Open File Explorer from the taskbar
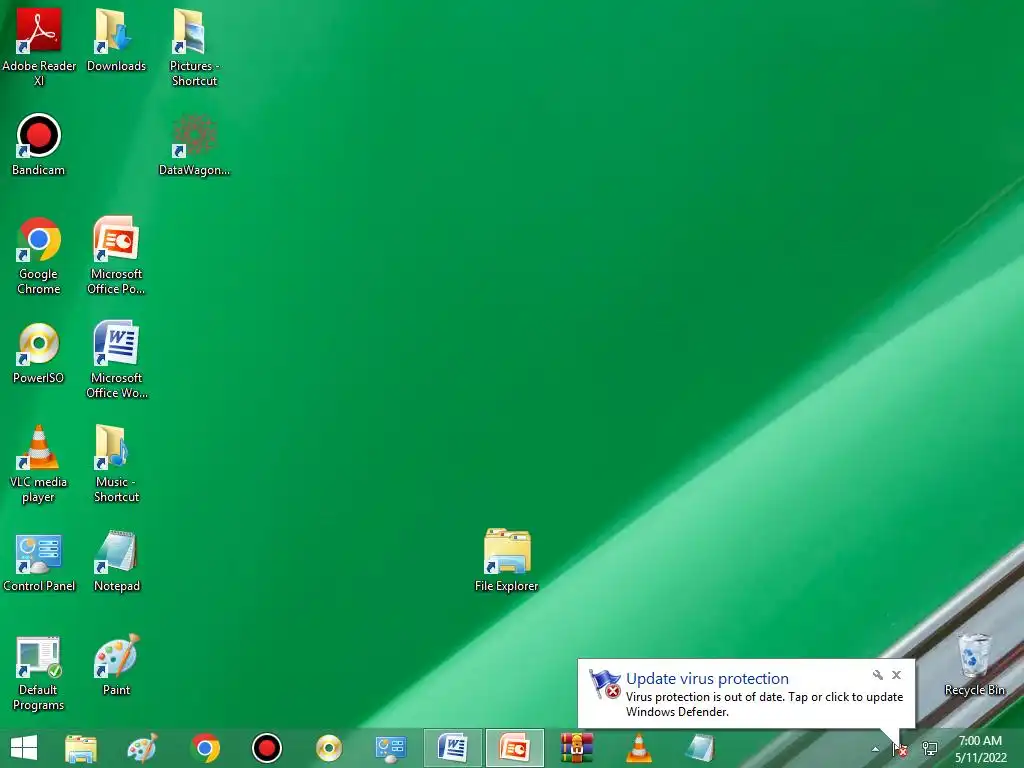 click(x=81, y=748)
